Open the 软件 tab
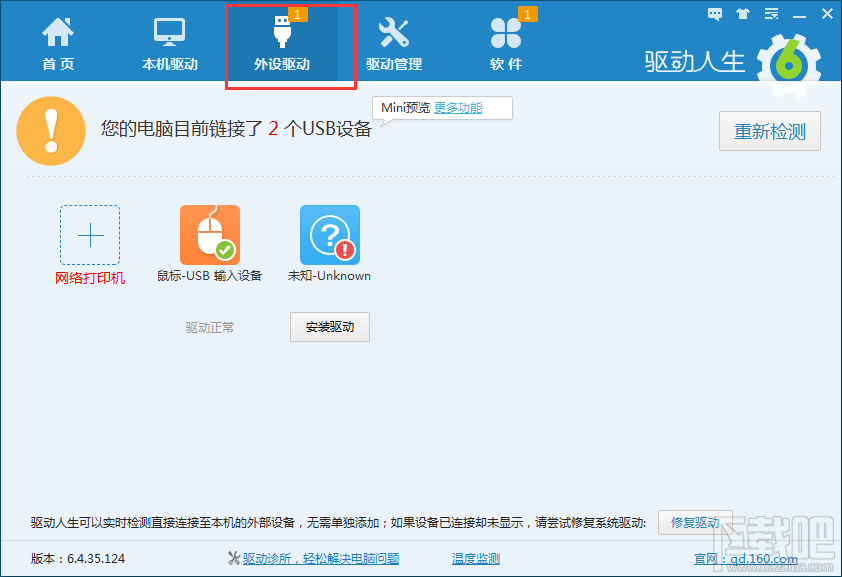This screenshot has height=577, width=842. point(505,44)
